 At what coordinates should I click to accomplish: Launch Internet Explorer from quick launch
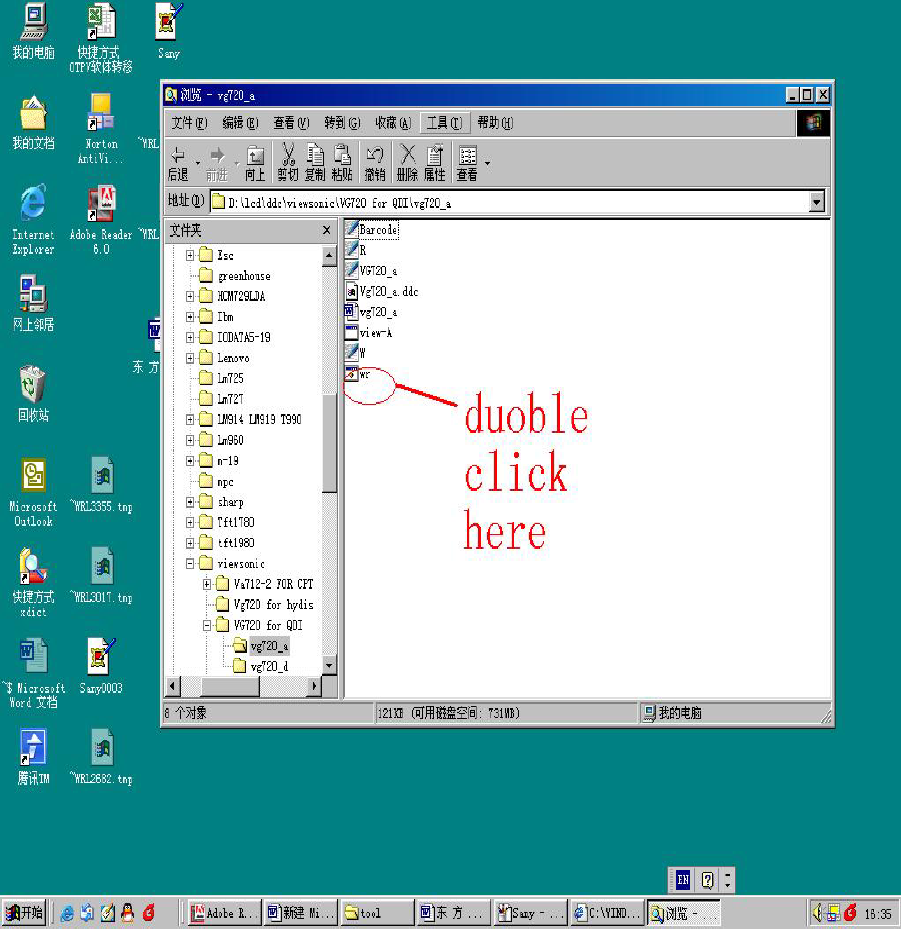click(67, 913)
